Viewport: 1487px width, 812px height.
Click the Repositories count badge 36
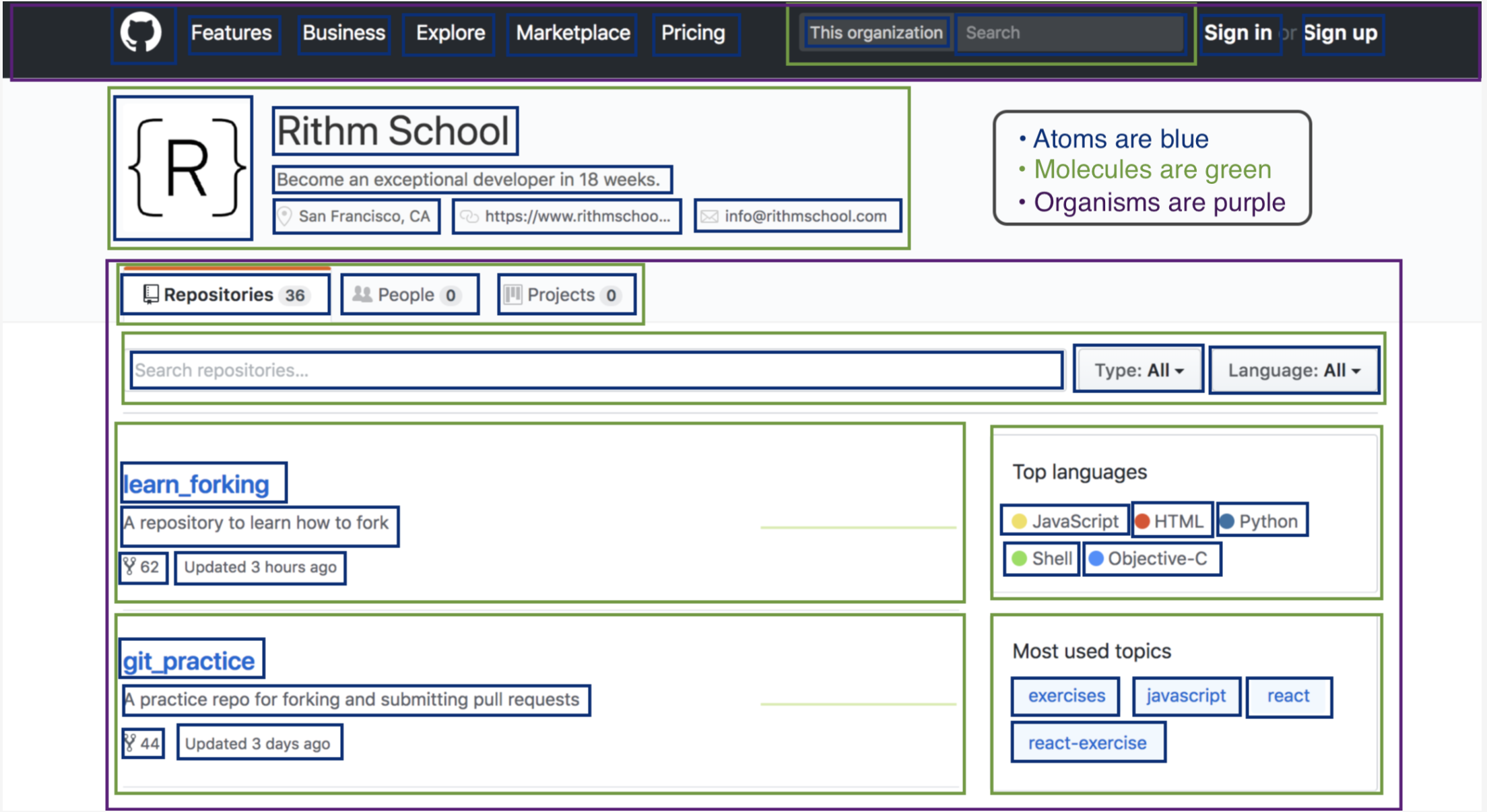pyautogui.click(x=295, y=296)
